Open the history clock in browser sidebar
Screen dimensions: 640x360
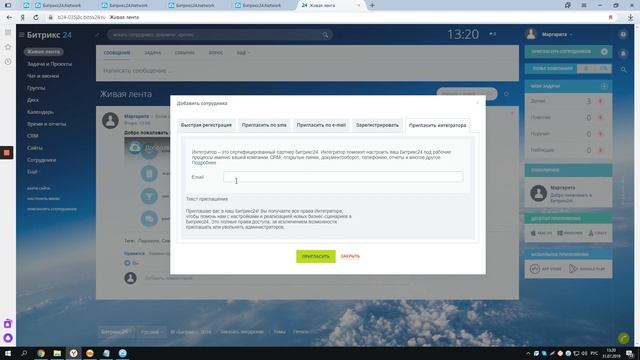(x=8, y=62)
